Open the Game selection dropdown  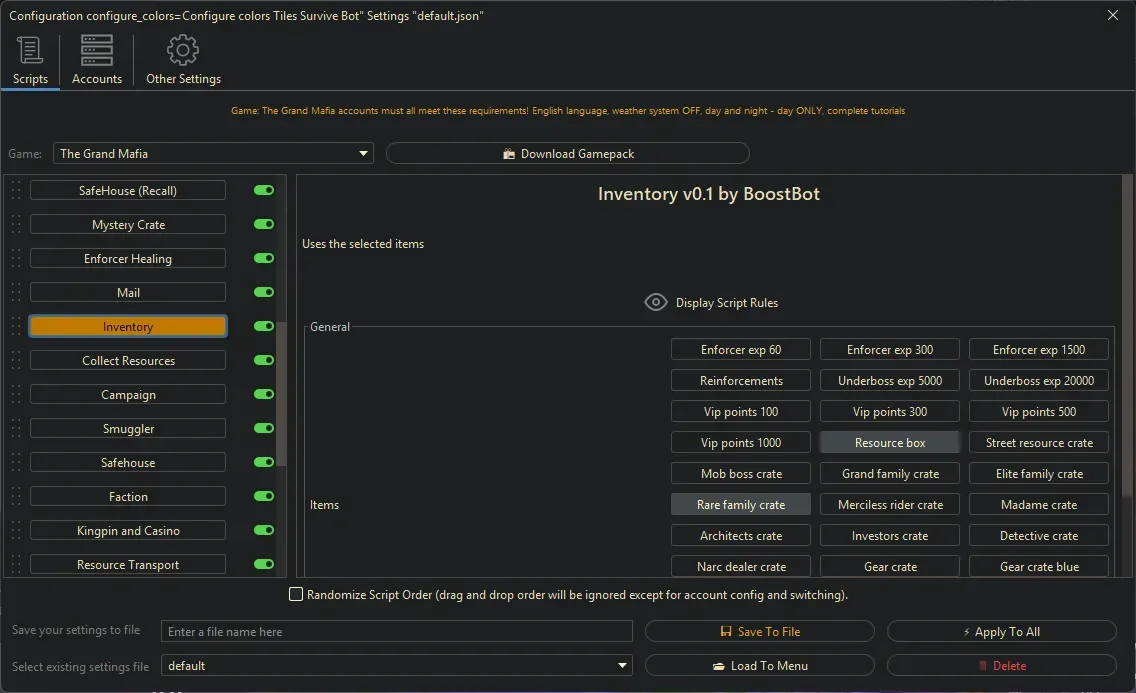pos(213,154)
